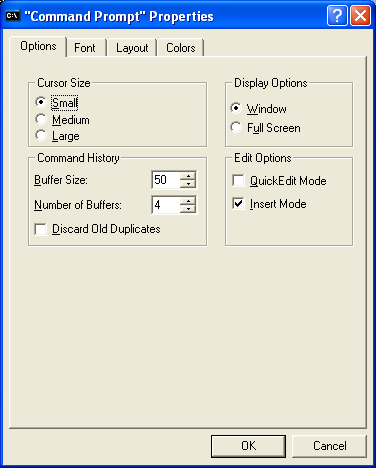Close the Properties dialog with X
Image resolution: width=376 pixels, height=468 pixels.
[x=360, y=15]
